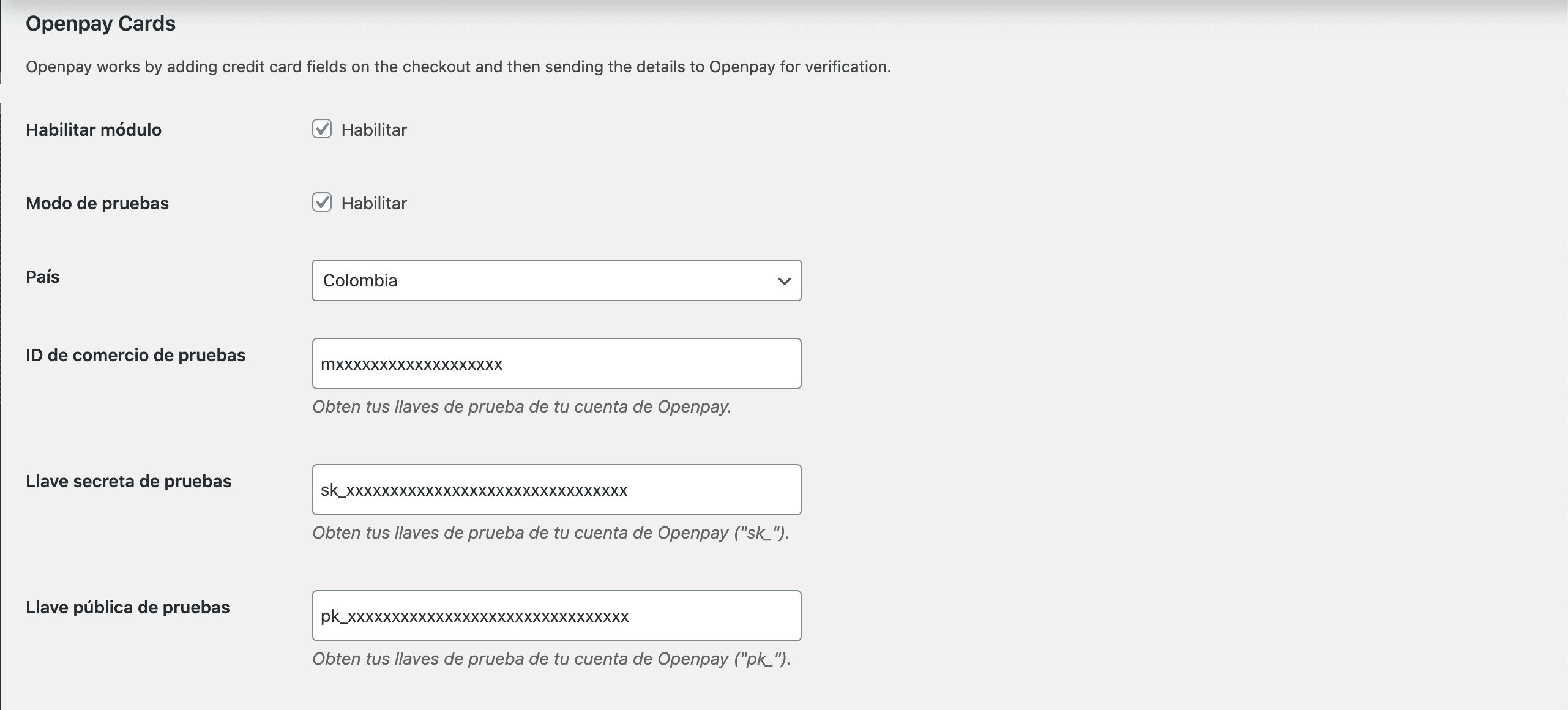
Task: Select the Llave pública de pruebas label
Action: tap(128, 607)
